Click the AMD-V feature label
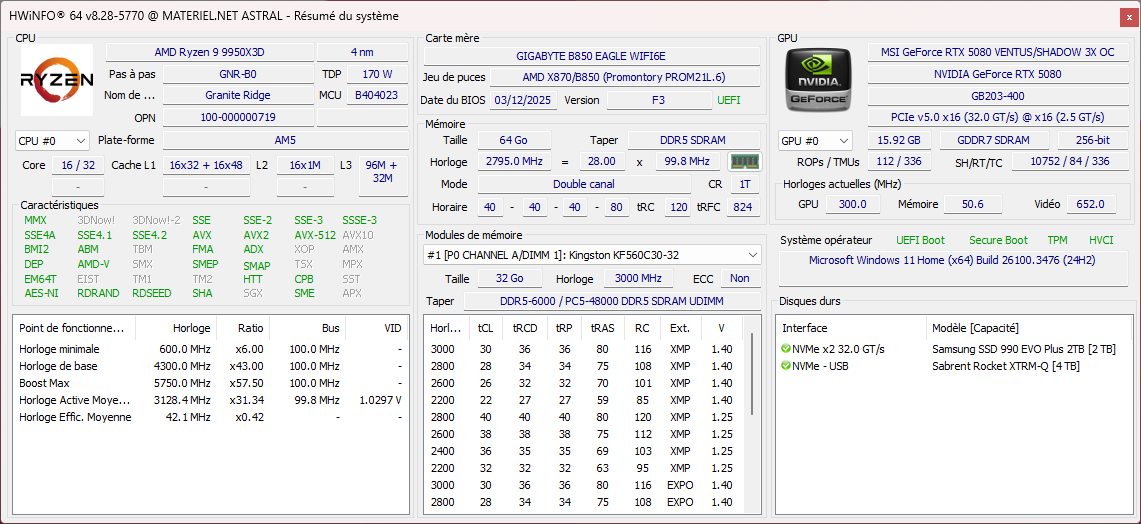 [93, 264]
